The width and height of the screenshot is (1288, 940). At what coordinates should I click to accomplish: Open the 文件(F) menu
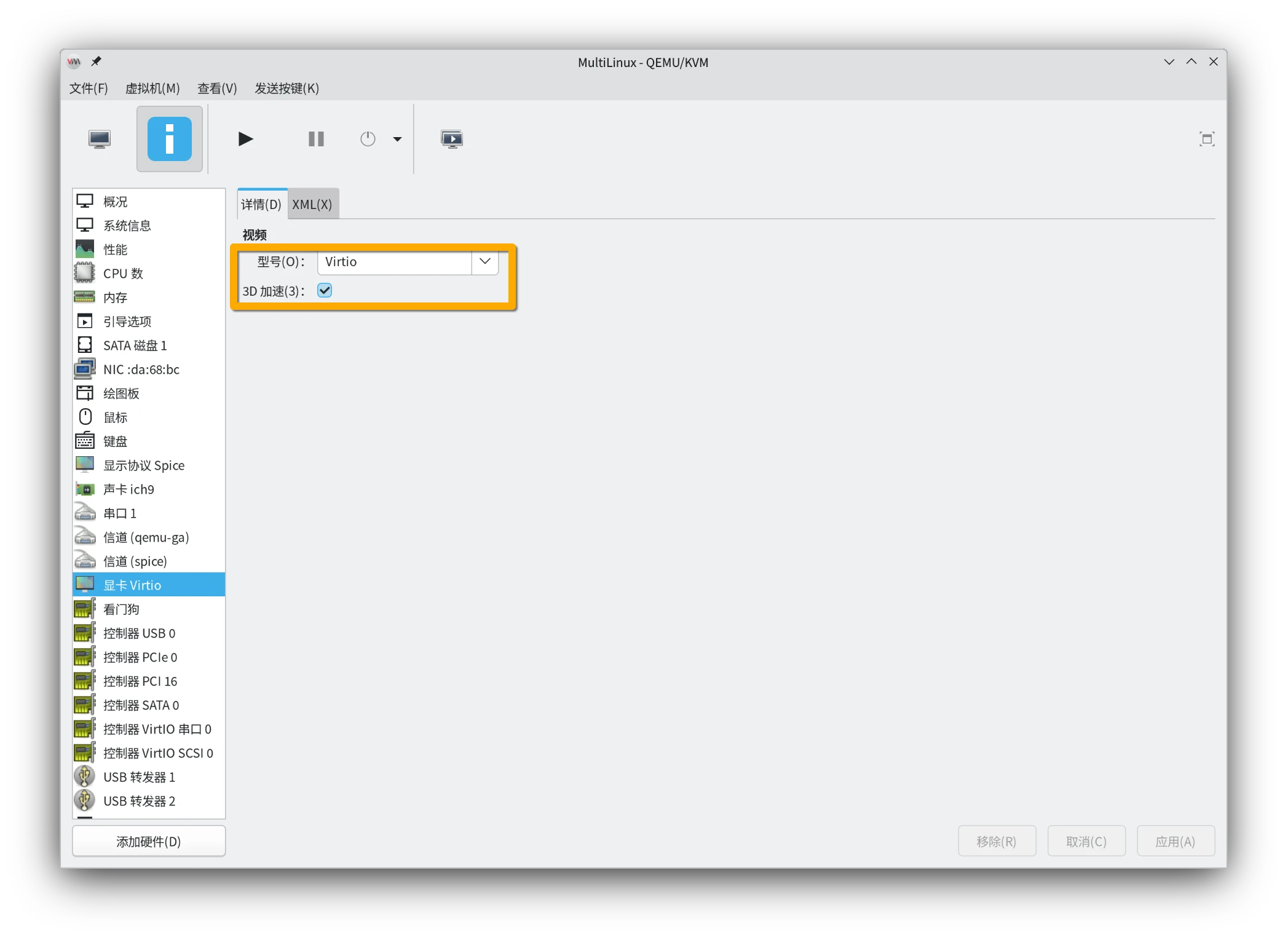pyautogui.click(x=89, y=88)
